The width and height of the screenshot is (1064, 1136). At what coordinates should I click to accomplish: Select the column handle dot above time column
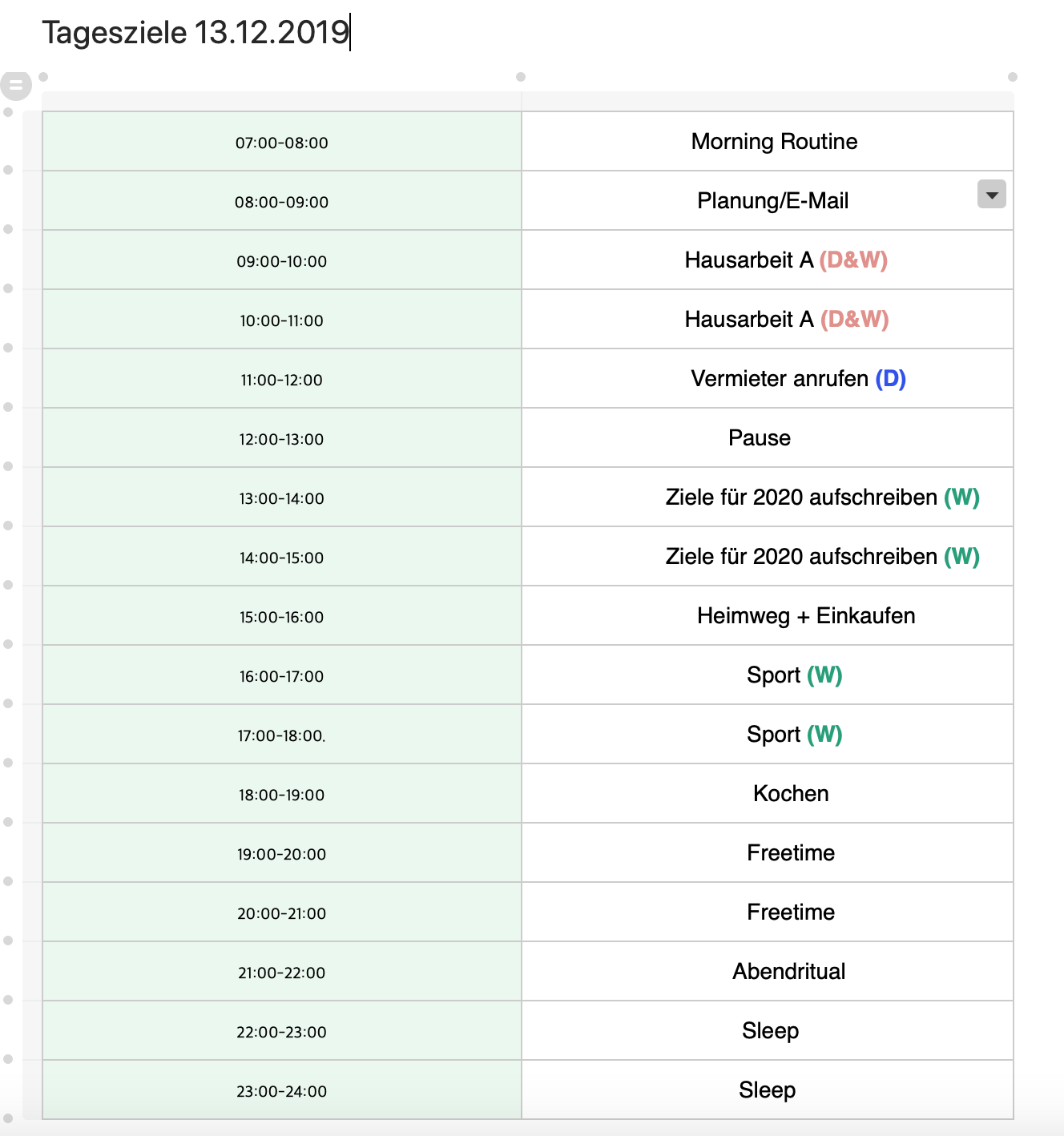click(43, 77)
